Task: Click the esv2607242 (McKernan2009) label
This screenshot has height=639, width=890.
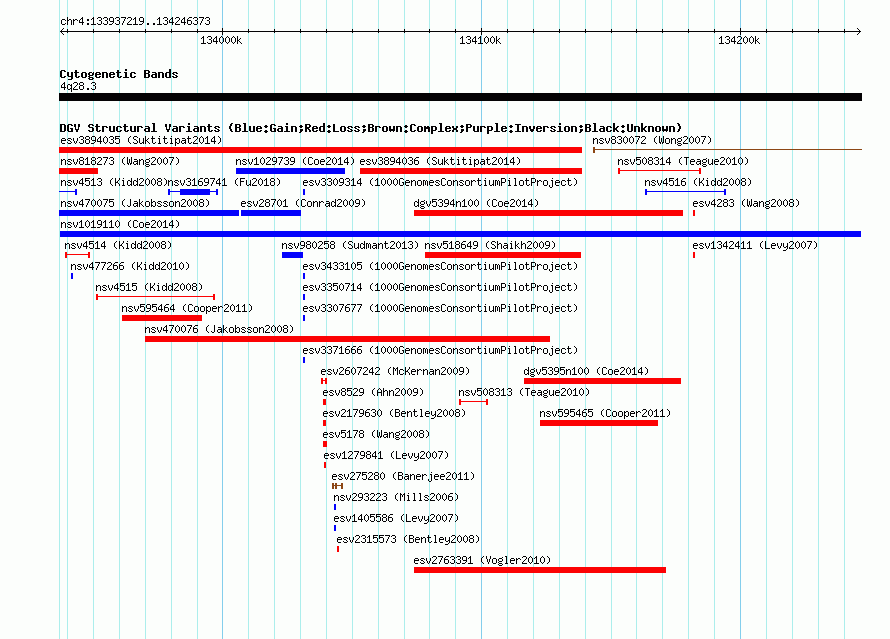Action: 395,371
